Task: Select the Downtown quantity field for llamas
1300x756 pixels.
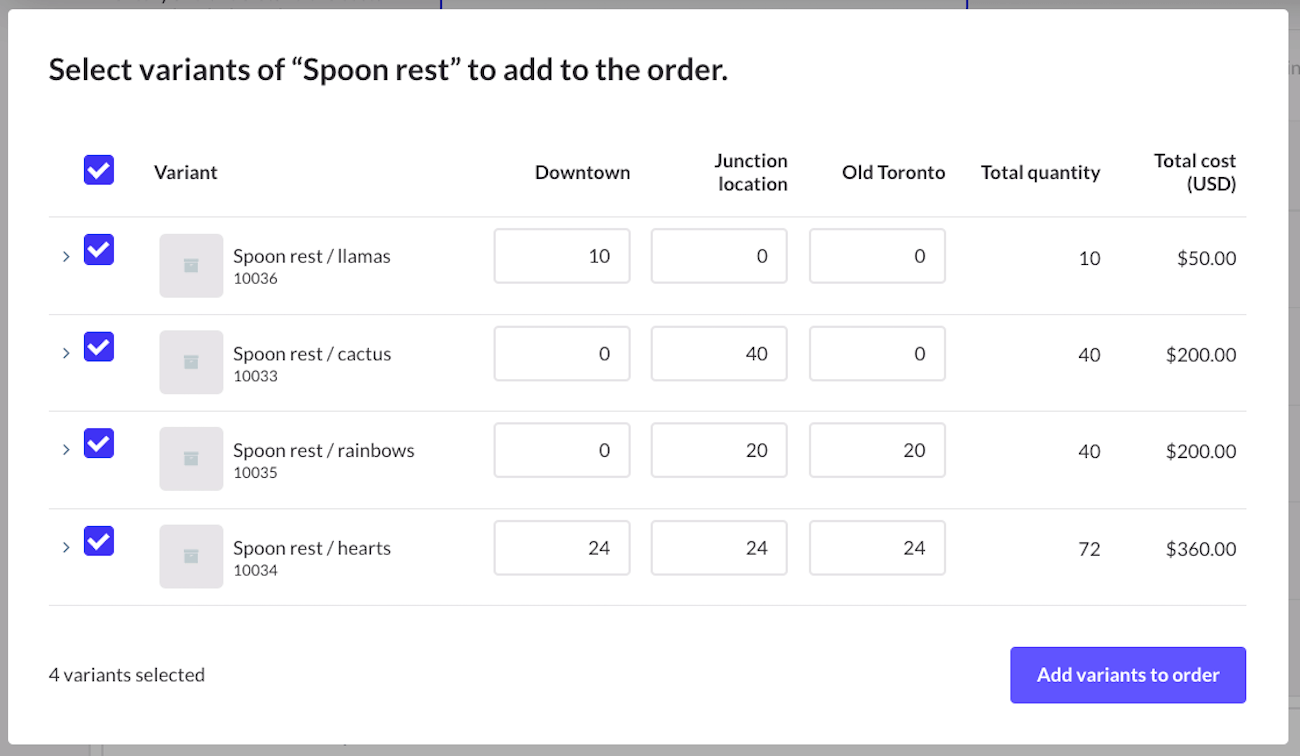Action: (x=561, y=256)
